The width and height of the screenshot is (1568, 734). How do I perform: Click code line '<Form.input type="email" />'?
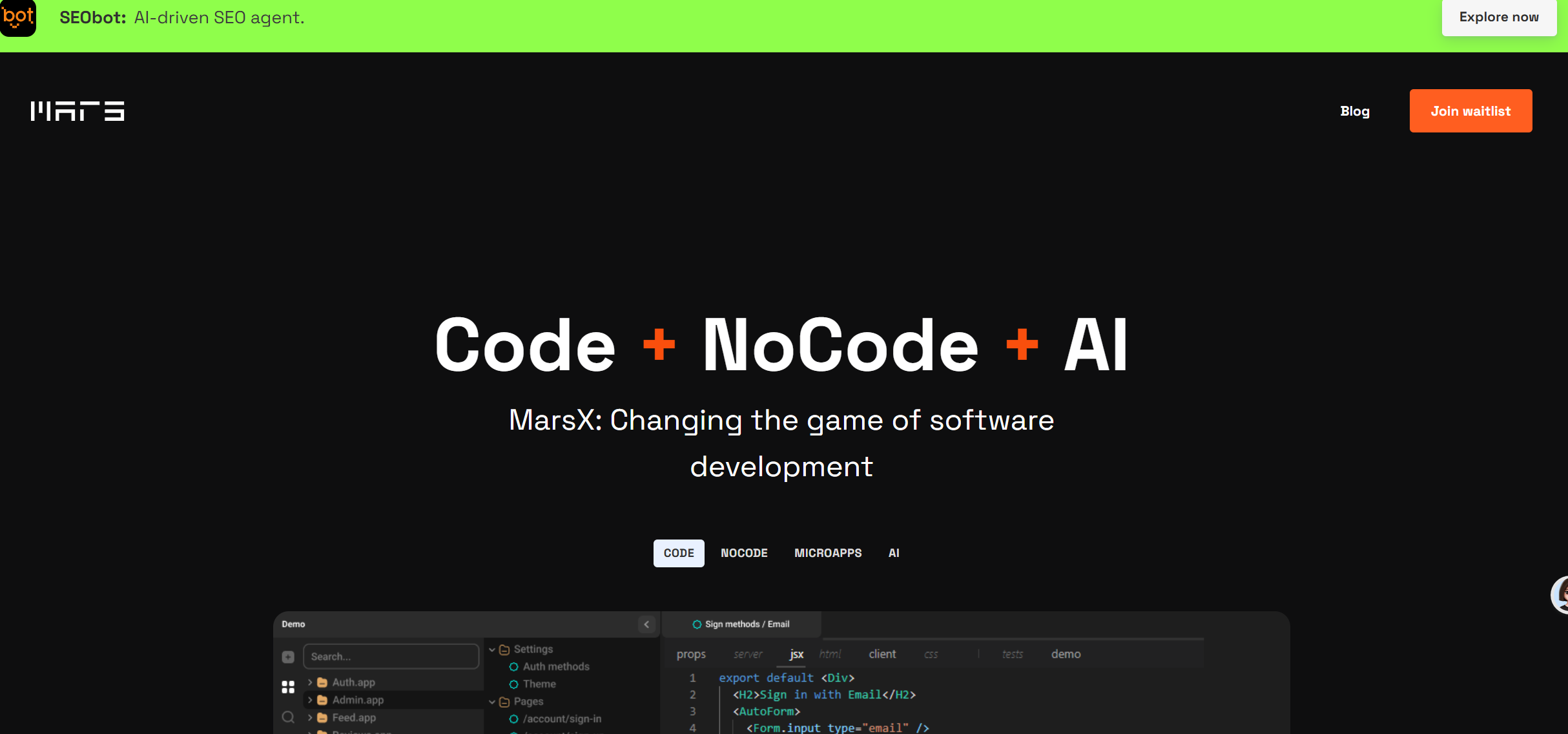click(x=838, y=728)
